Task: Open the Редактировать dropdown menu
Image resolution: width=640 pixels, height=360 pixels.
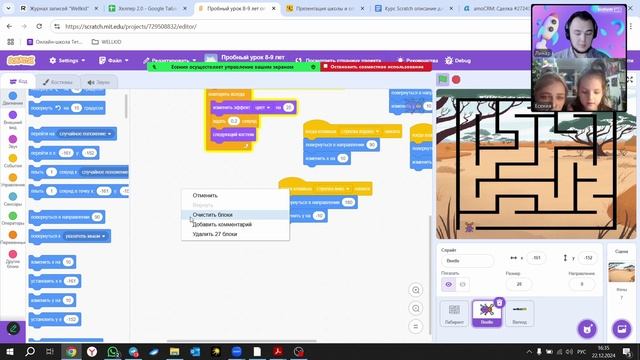Action: click(x=170, y=61)
